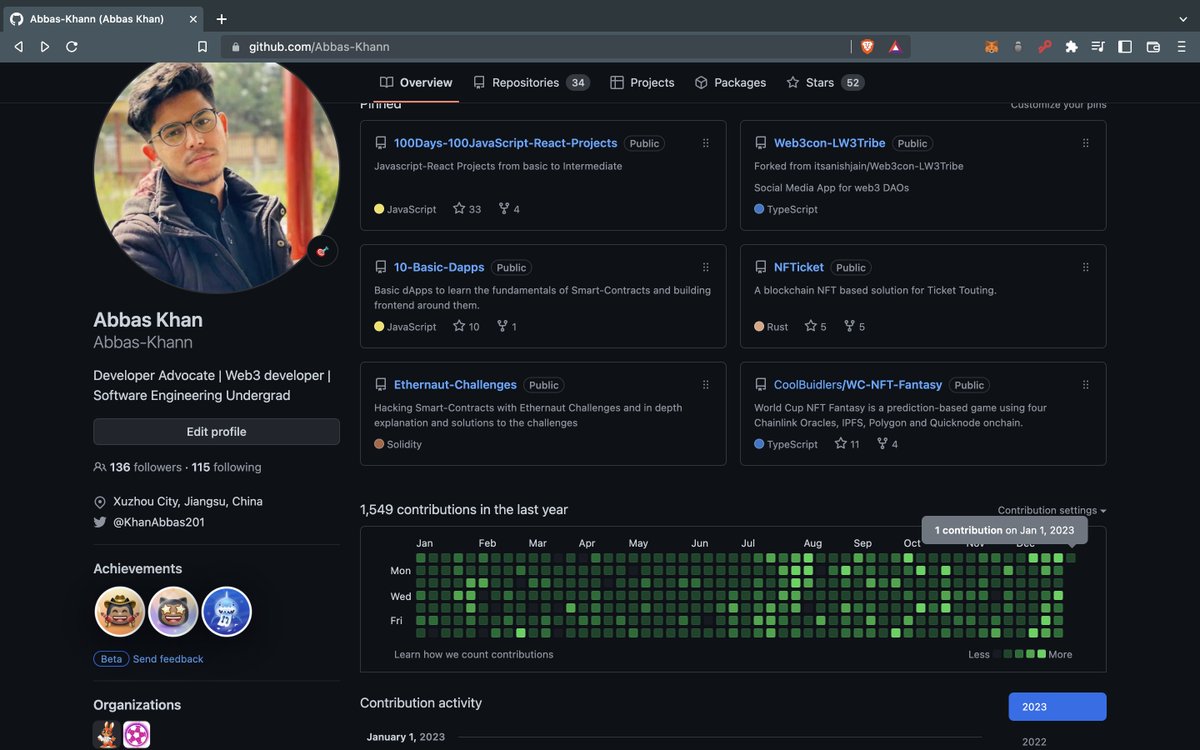
Task: Open Brave Rewards triangle icon
Action: pos(895,46)
